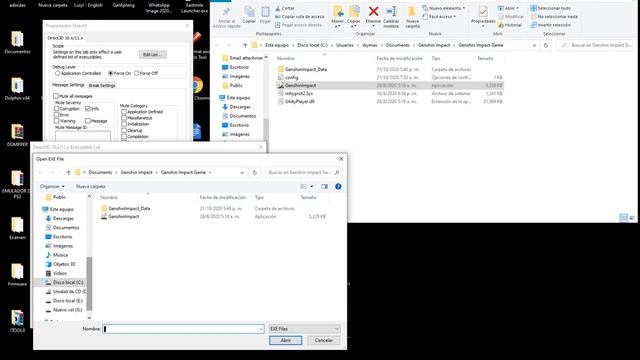Click Copiar ruta de acceso in ribbon
This screenshot has width=640, height=360.
coord(300,17)
